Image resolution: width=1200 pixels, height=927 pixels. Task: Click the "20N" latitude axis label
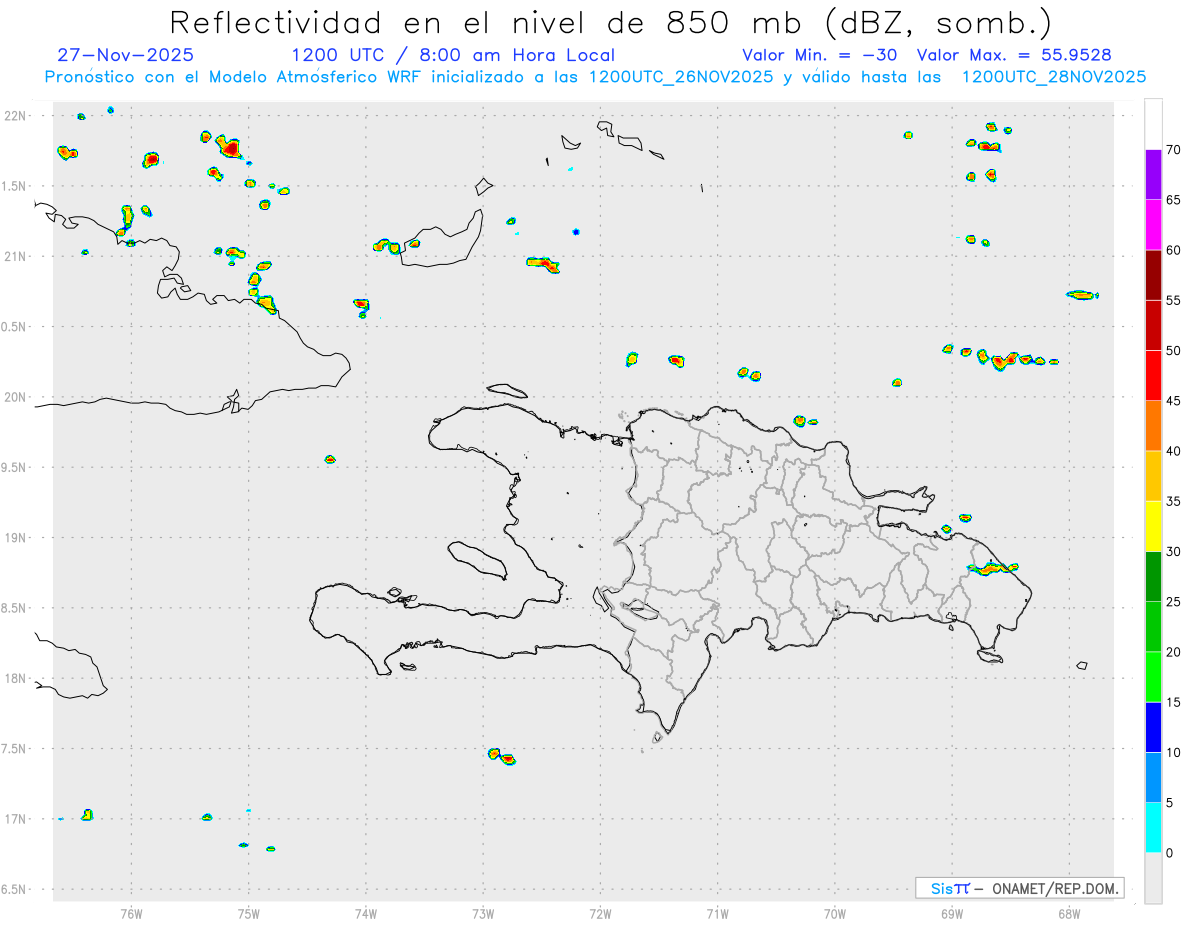point(16,397)
